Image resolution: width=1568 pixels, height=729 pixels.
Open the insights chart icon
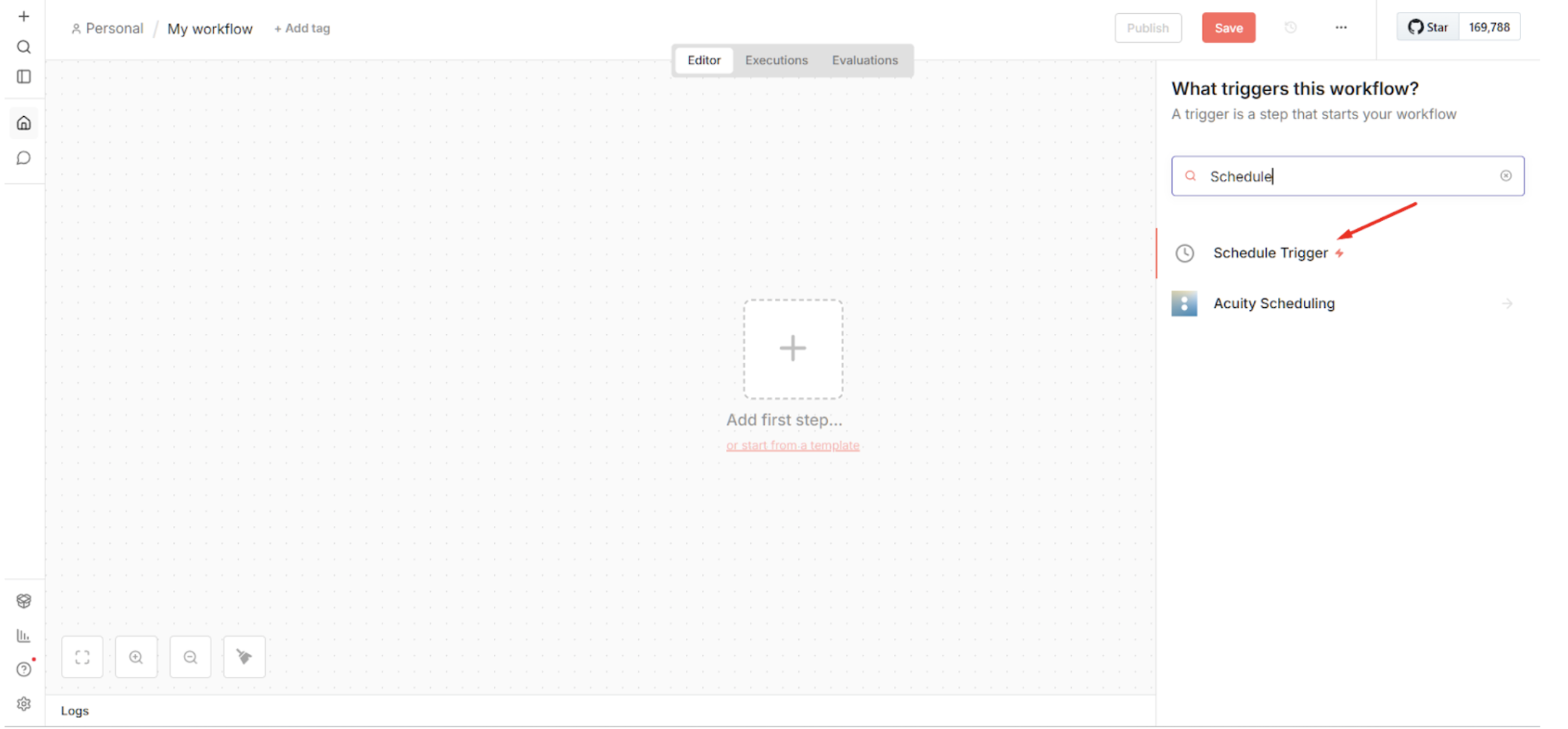24,635
